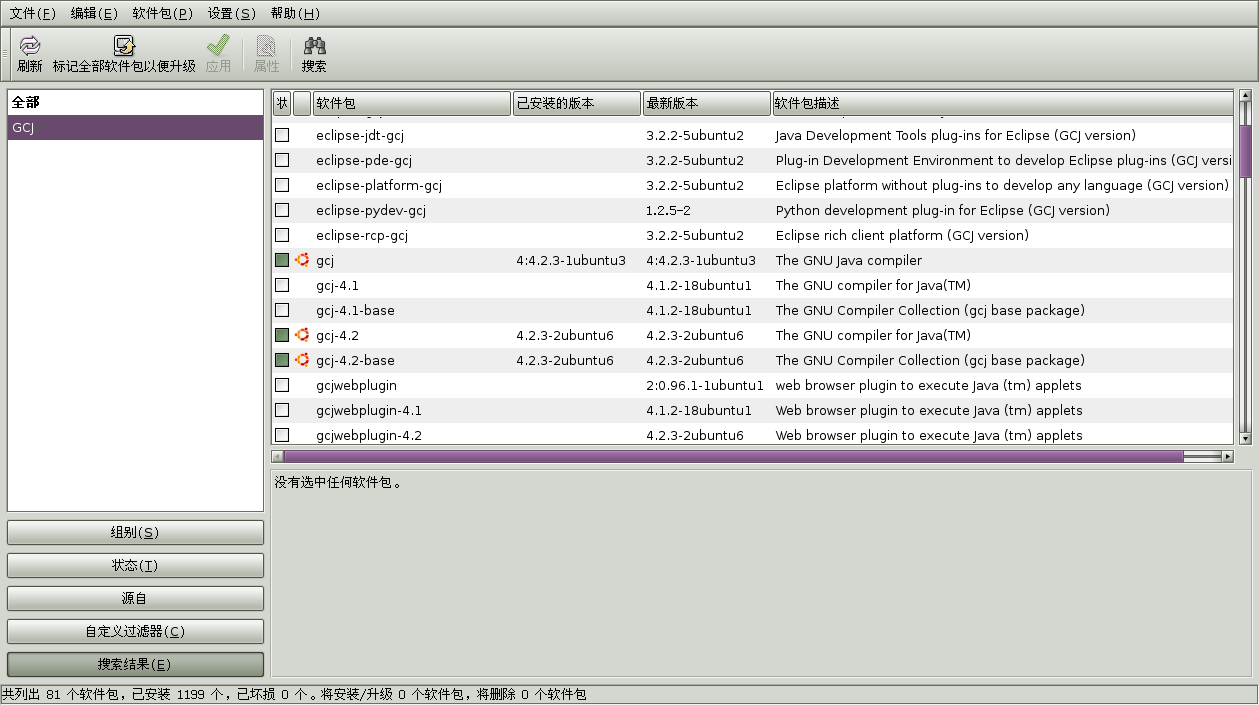1259x705 pixels.
Task: Select 全部 in the filter list
Action: tap(135, 103)
